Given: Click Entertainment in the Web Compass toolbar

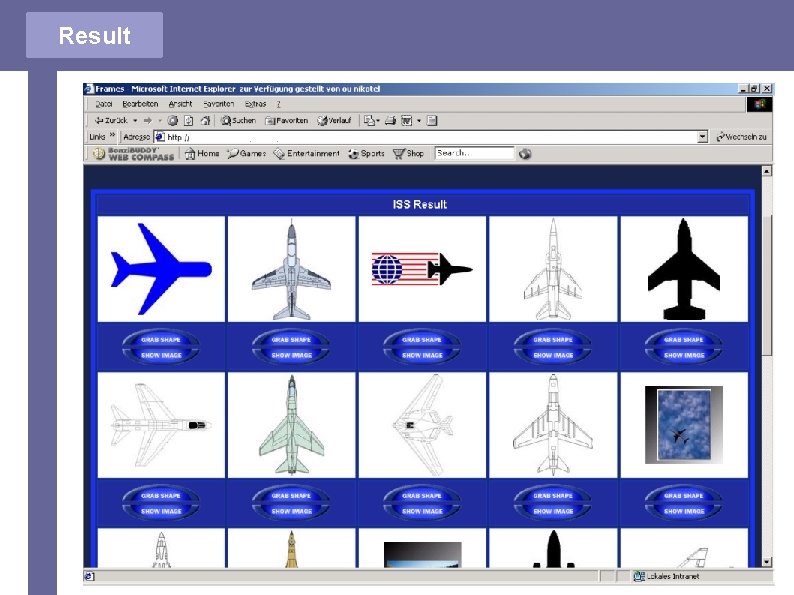Looking at the screenshot, I should [x=306, y=153].
